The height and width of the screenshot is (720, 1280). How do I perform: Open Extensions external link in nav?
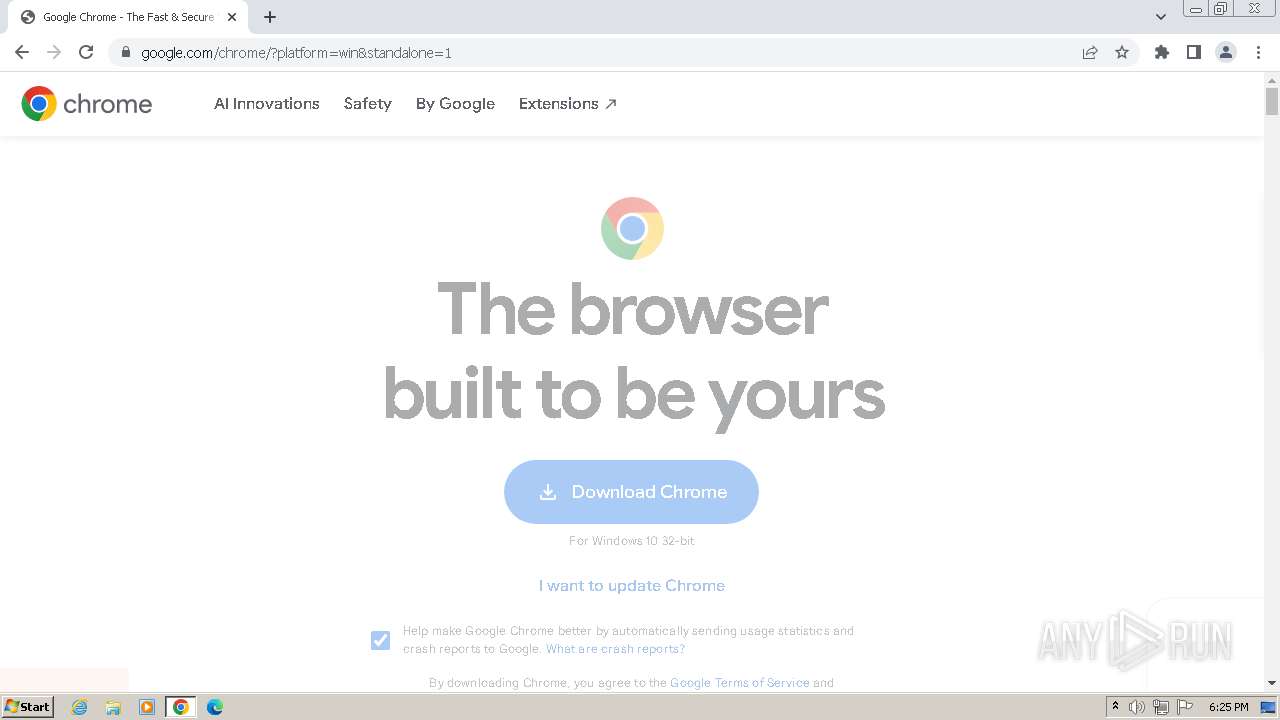tap(568, 104)
